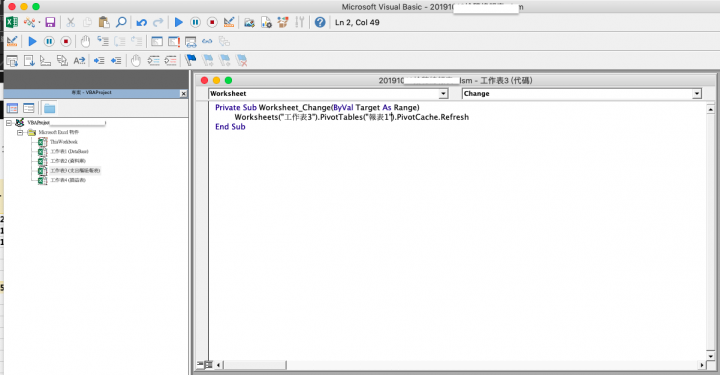Screen dimensions: 720x375
Task: Select 工作表2 in the project tree
Action: (68, 161)
